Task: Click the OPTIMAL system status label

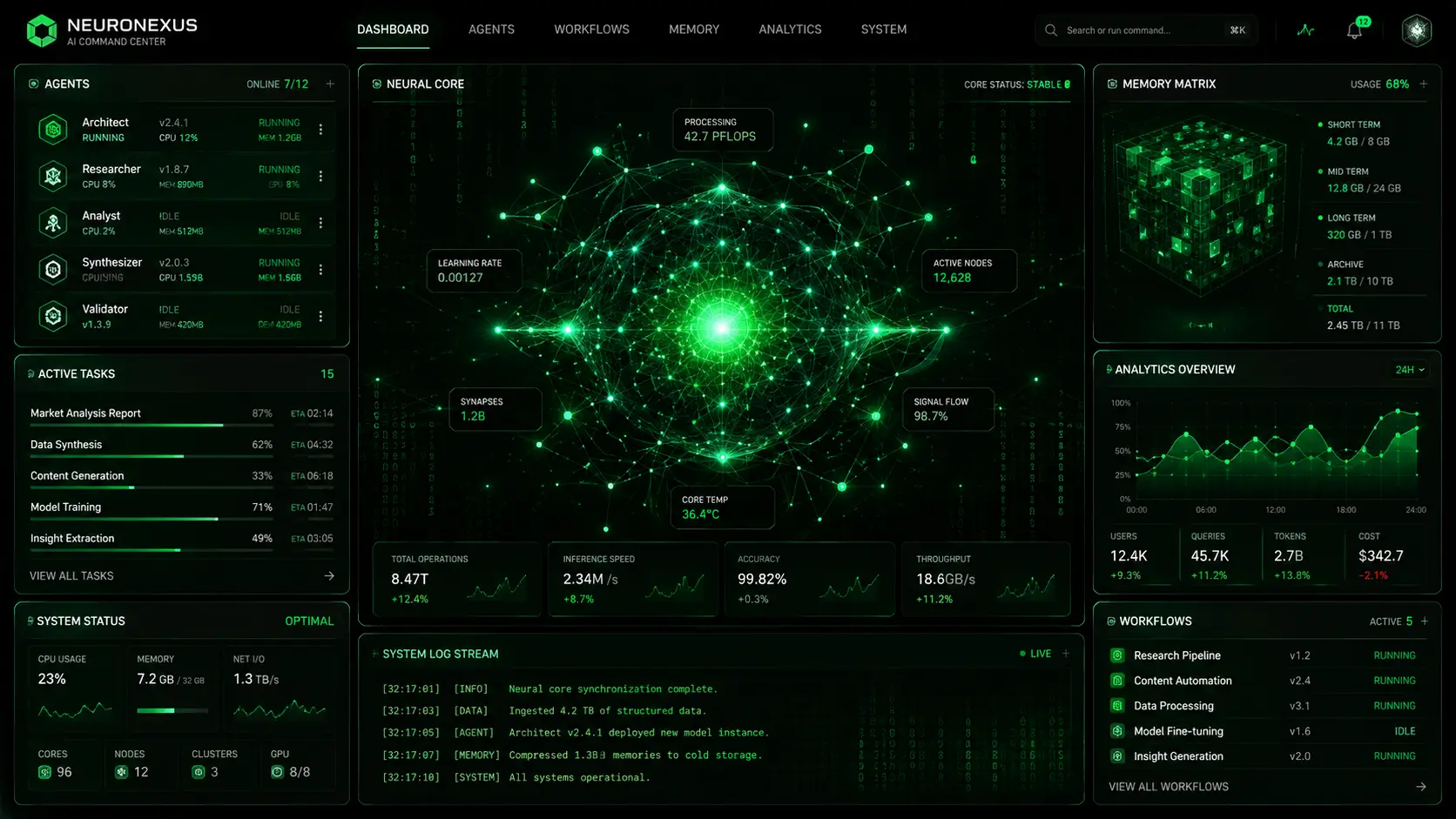Action: (x=309, y=621)
